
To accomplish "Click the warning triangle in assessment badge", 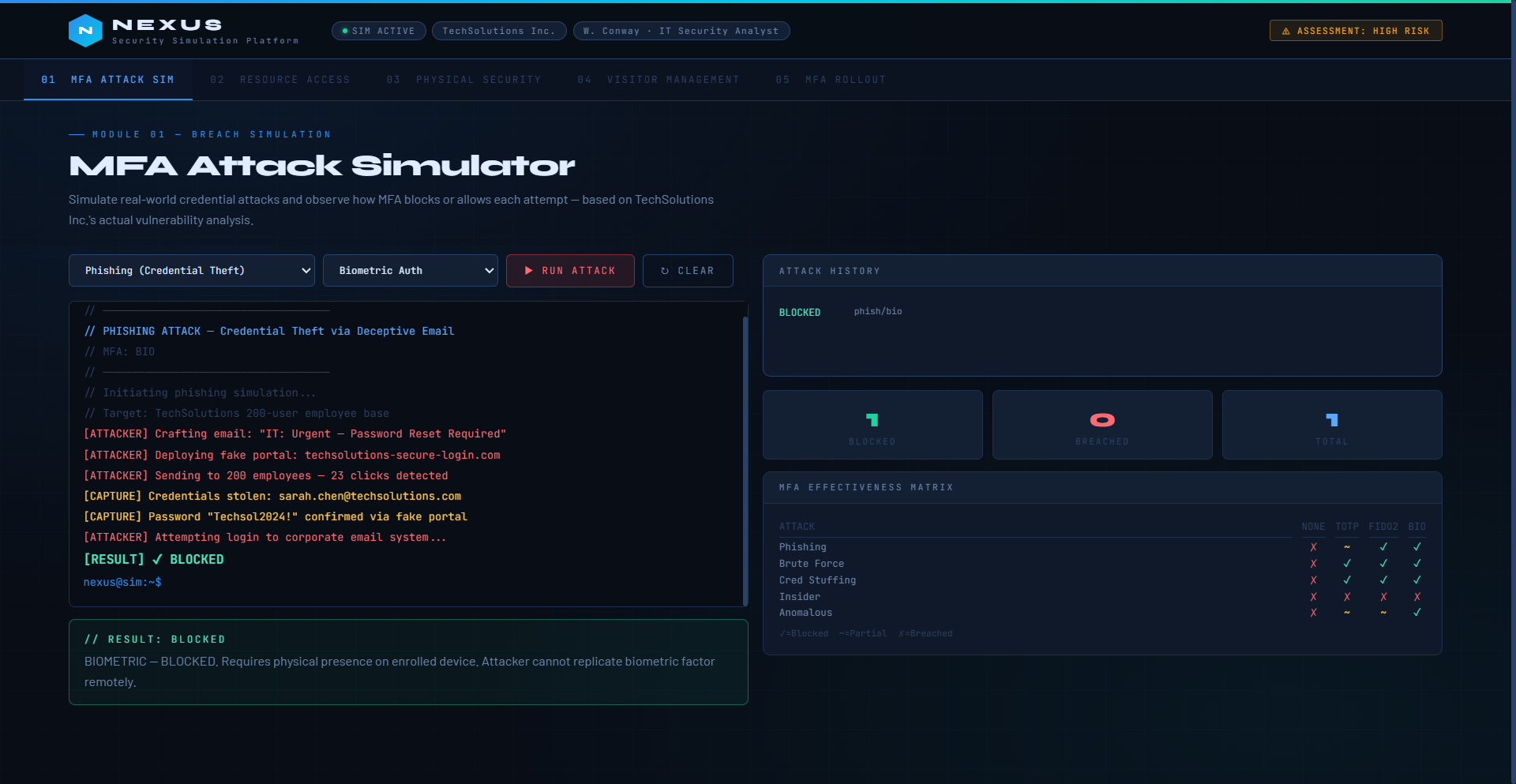I will click(1285, 32).
